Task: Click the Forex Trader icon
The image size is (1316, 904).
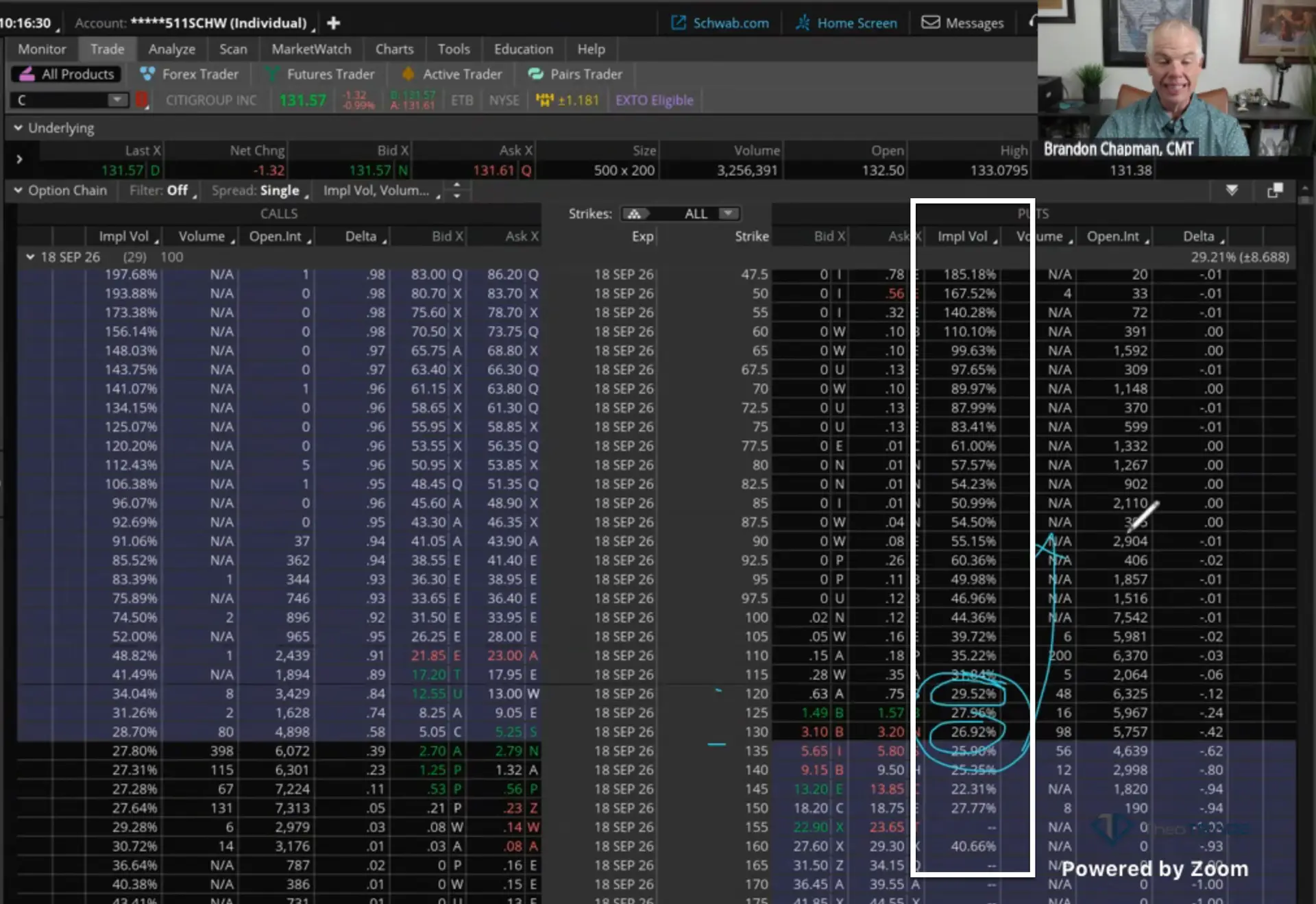Action: tap(147, 74)
